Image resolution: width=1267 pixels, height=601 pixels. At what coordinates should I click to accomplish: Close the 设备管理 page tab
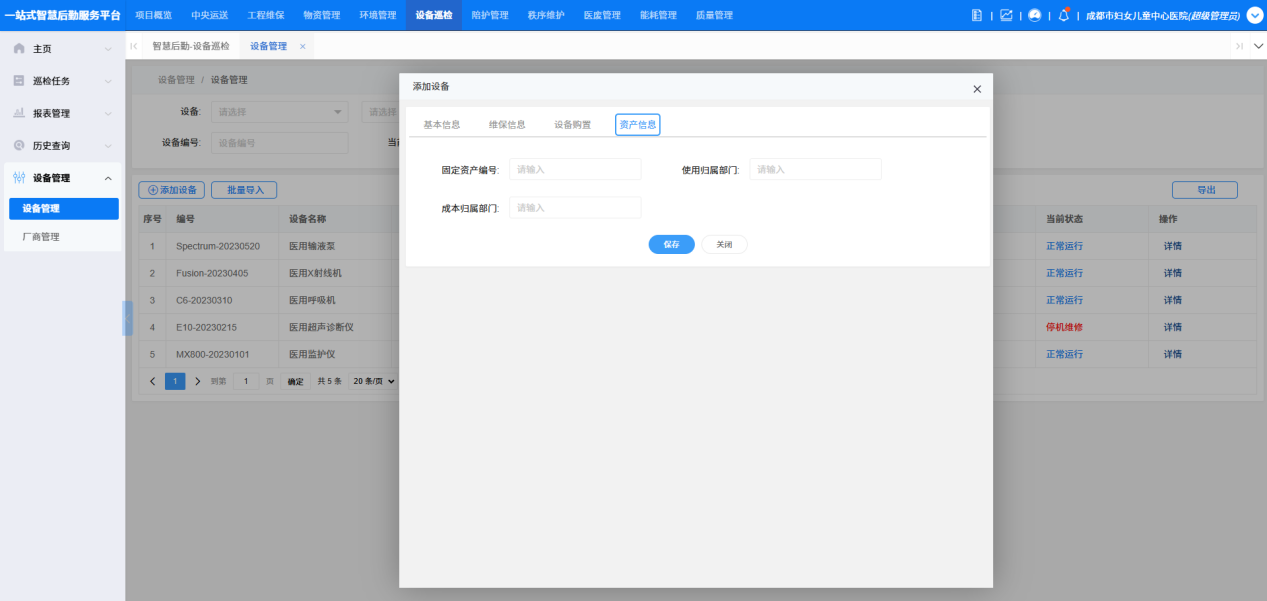tap(303, 46)
